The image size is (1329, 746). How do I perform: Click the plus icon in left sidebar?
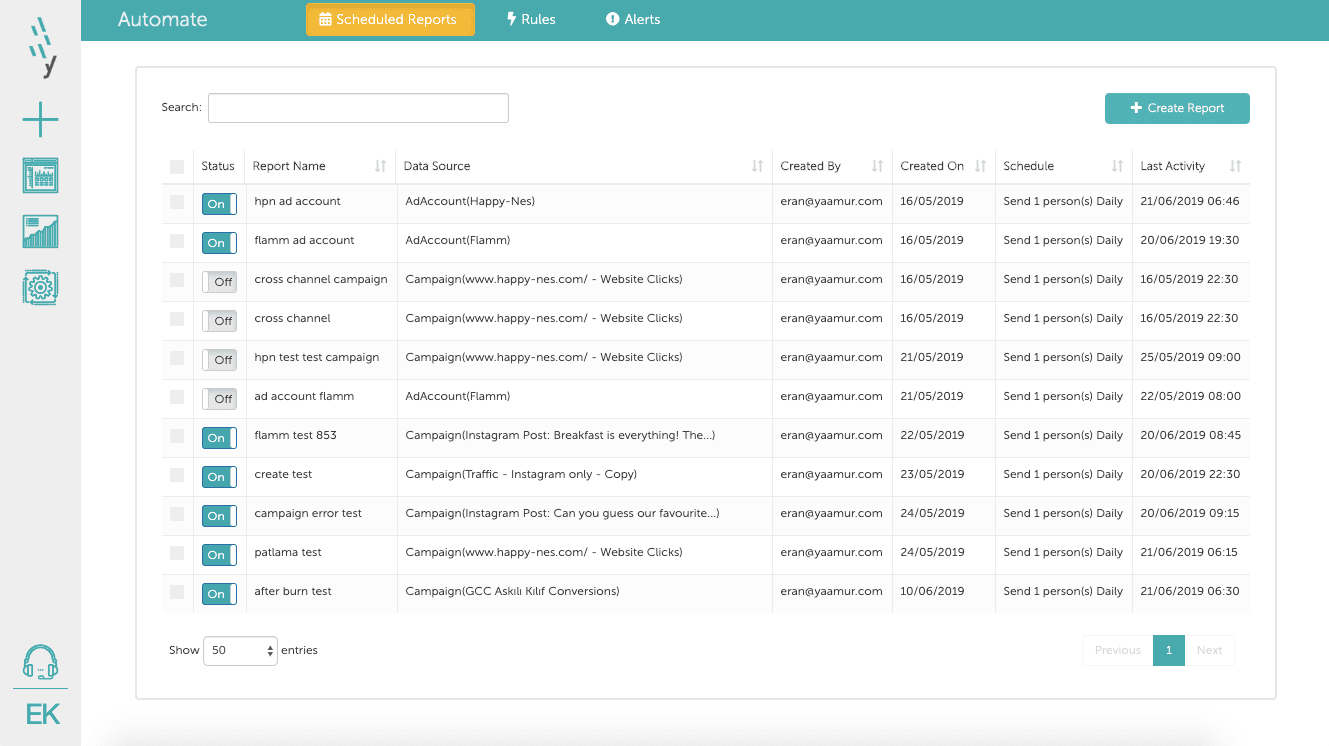point(40,121)
